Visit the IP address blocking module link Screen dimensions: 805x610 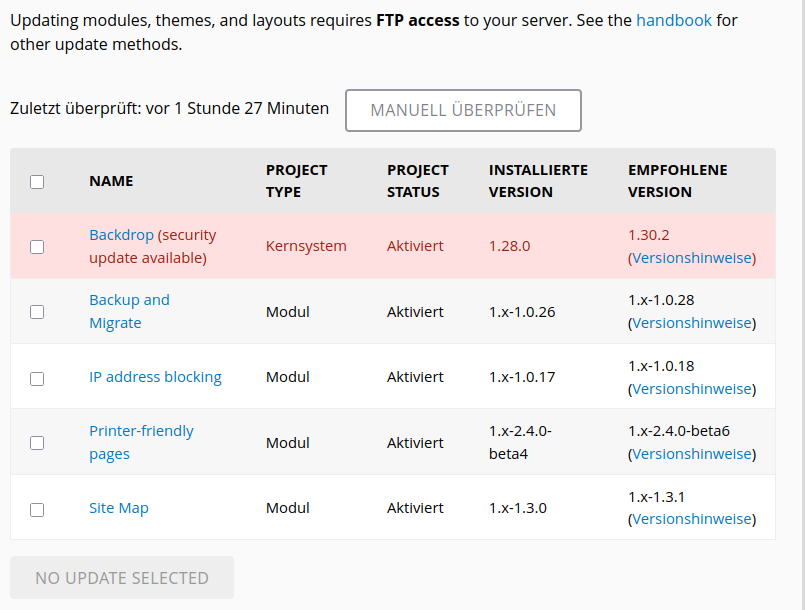pyautogui.click(x=155, y=377)
